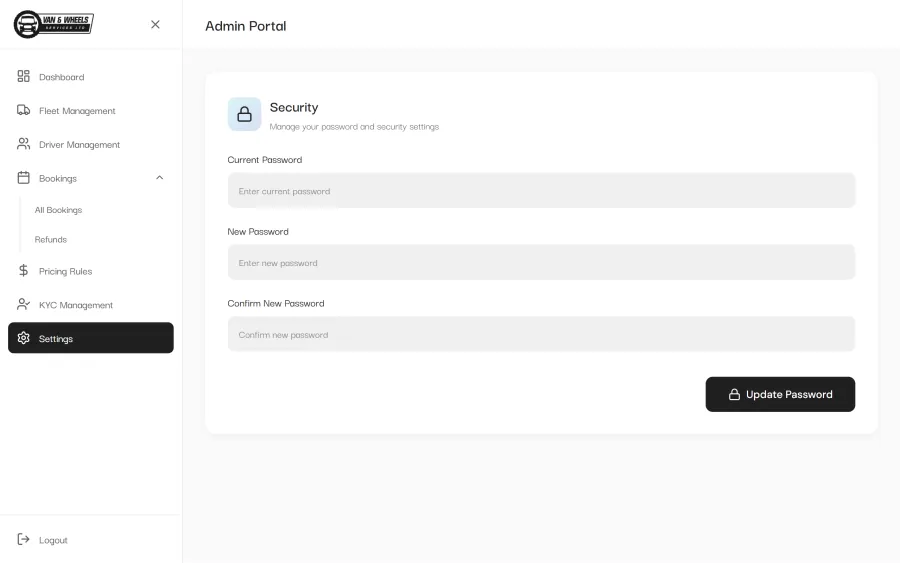Viewport: 900px width, 563px height.
Task: Click the Fleet Management truck icon
Action: [24, 110]
